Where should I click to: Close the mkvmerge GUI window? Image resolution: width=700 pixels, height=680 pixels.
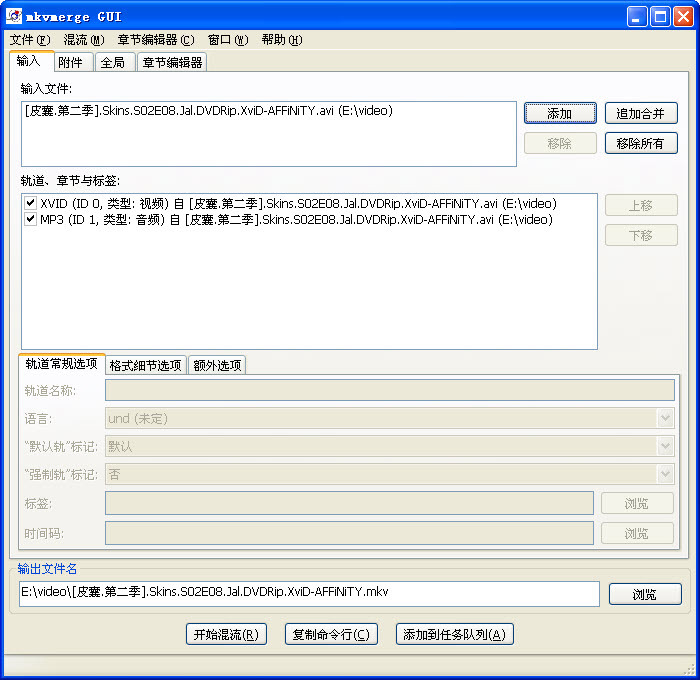click(x=683, y=17)
